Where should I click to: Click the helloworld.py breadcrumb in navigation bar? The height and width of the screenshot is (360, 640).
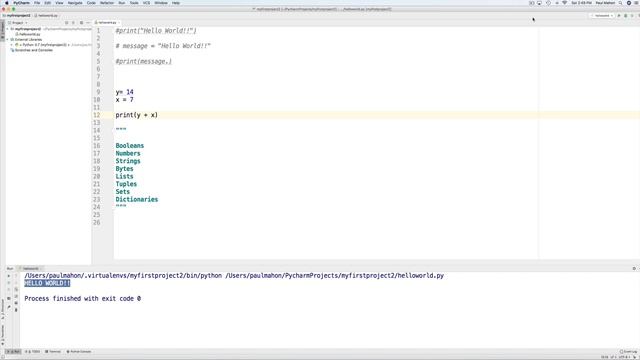(x=47, y=16)
